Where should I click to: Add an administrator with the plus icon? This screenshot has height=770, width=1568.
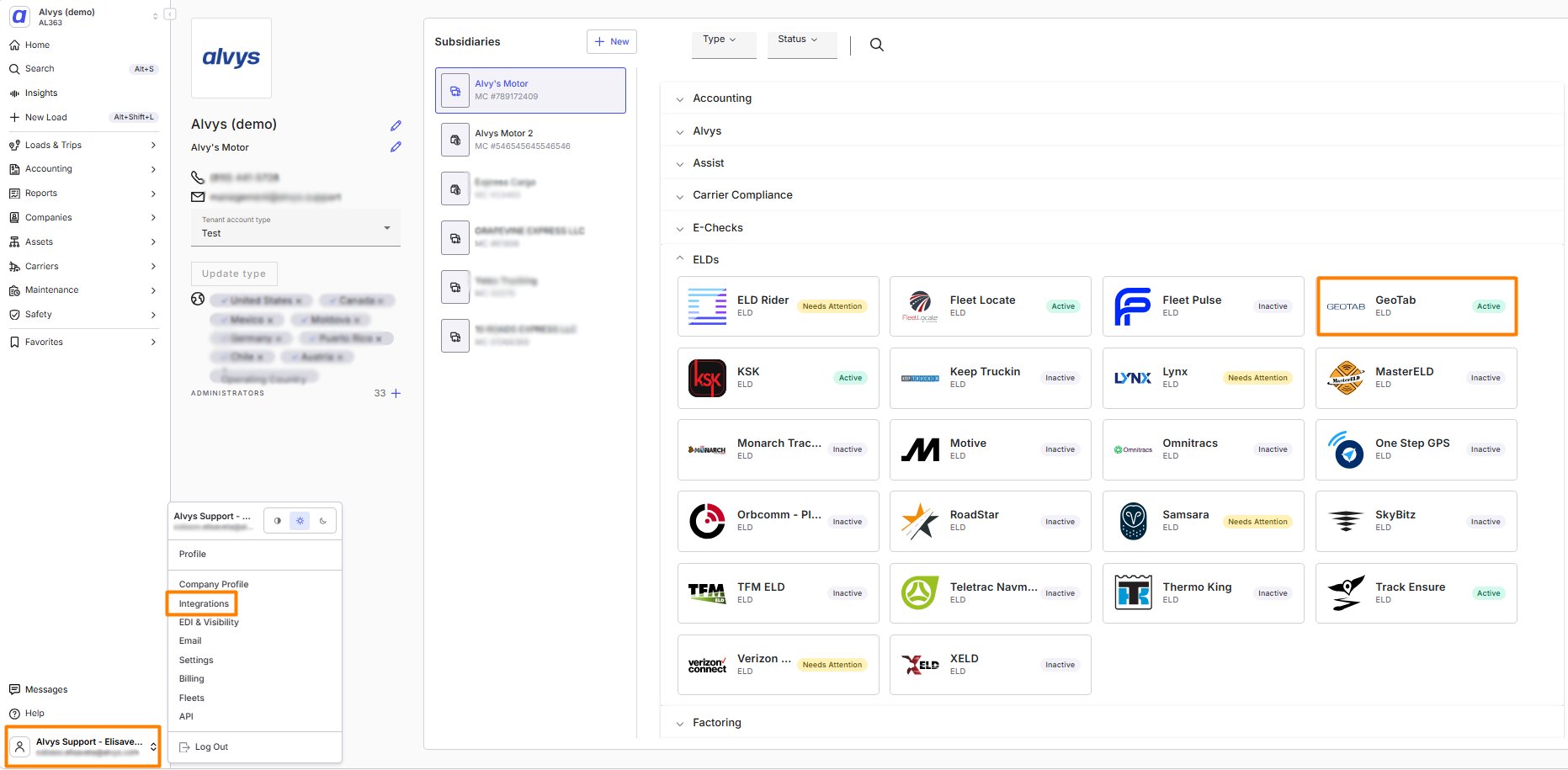pos(396,393)
